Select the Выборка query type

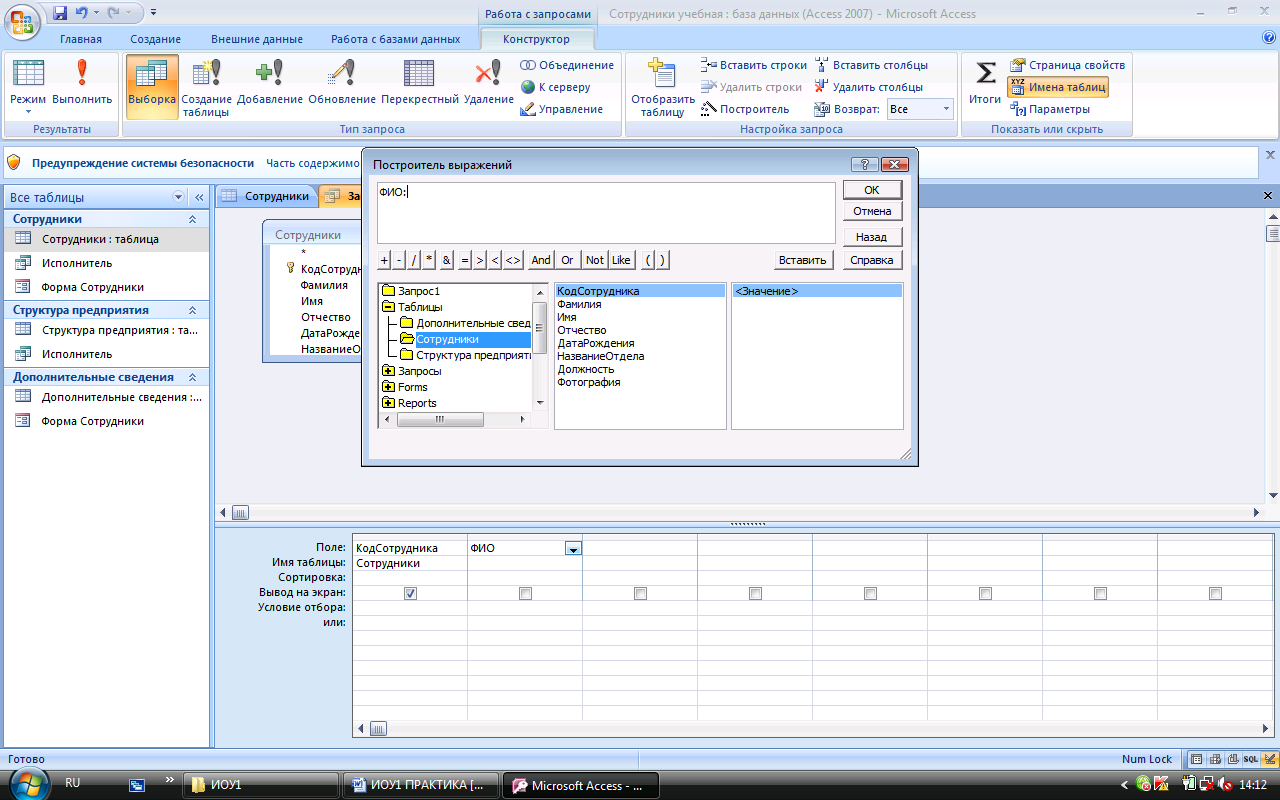(x=152, y=85)
